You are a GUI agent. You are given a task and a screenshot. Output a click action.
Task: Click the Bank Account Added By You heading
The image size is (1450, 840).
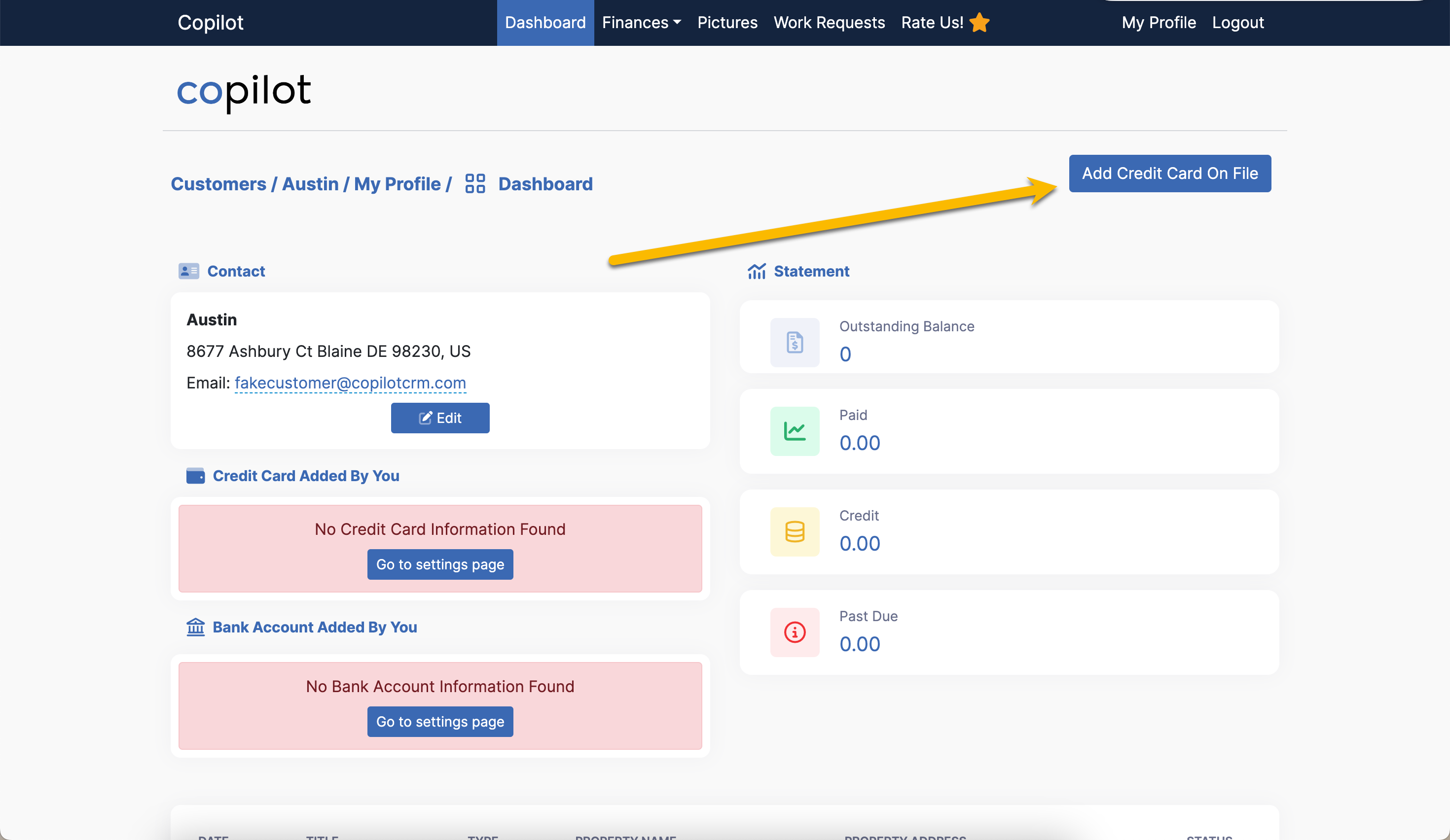(315, 627)
